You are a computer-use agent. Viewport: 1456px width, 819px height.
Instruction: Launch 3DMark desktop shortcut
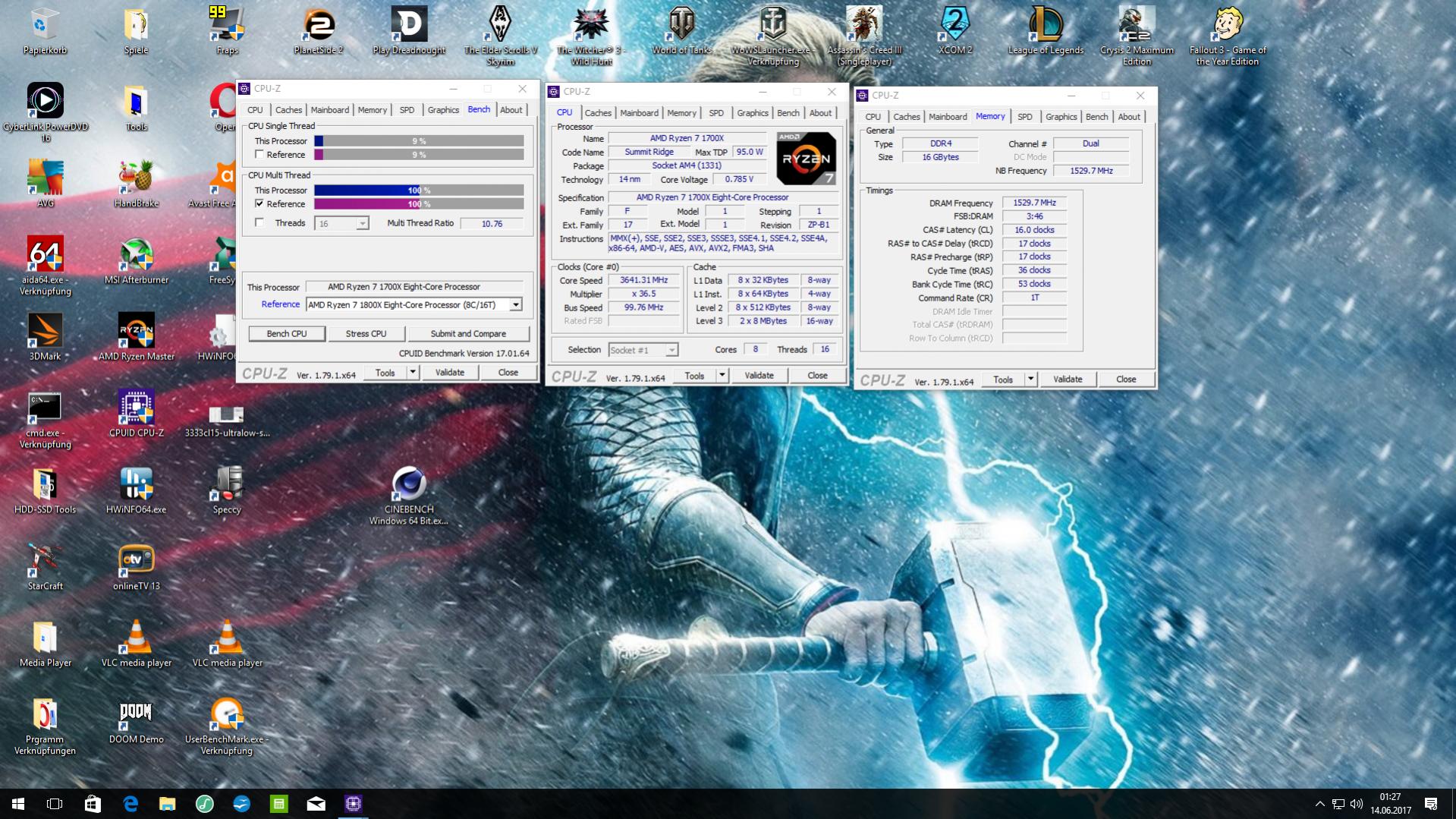pos(45,337)
